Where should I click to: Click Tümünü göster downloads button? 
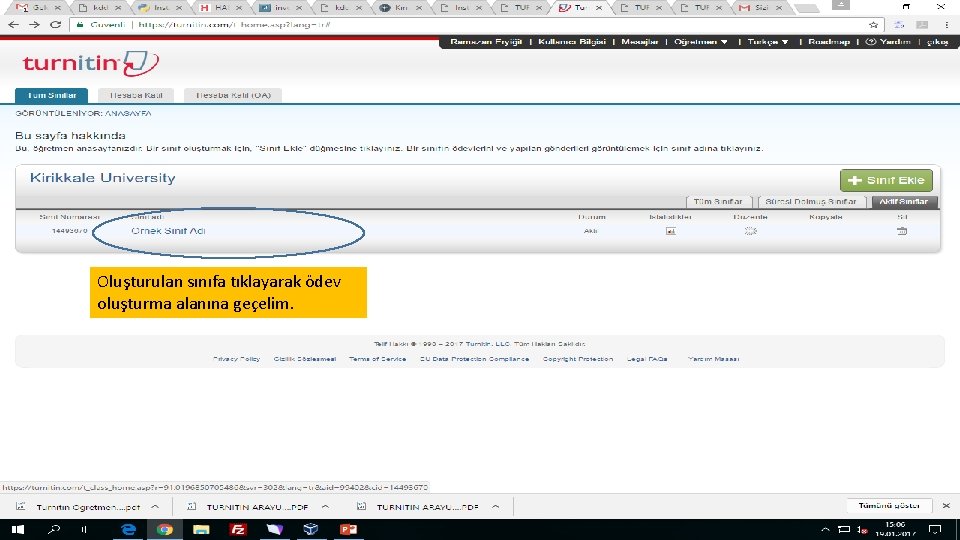click(889, 506)
